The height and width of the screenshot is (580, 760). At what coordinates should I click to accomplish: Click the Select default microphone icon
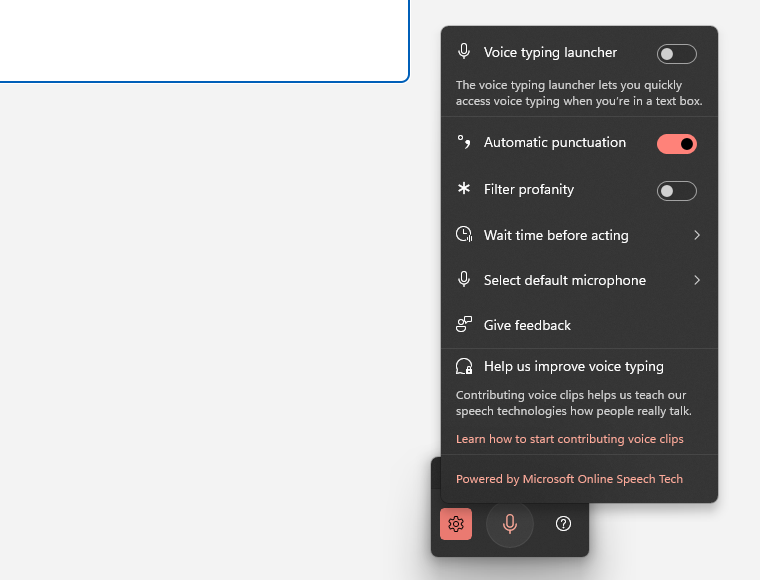[x=464, y=280]
